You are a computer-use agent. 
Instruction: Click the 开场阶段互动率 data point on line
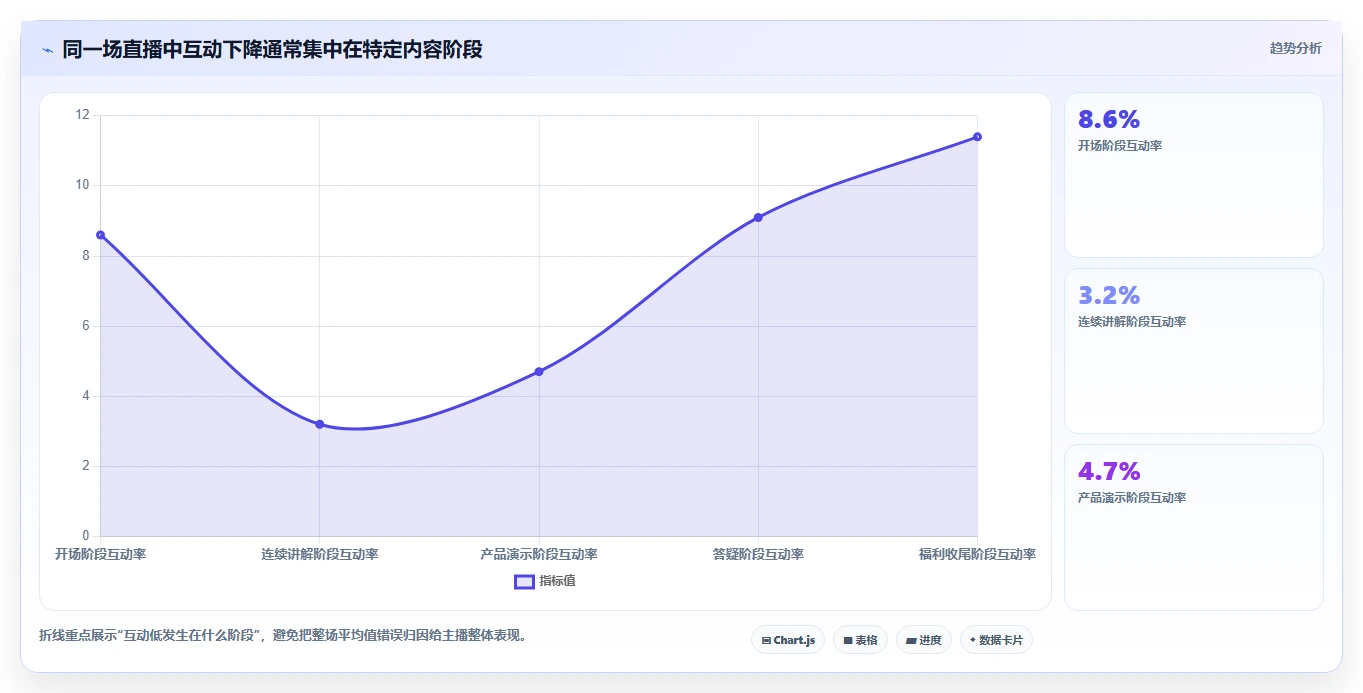point(100,235)
